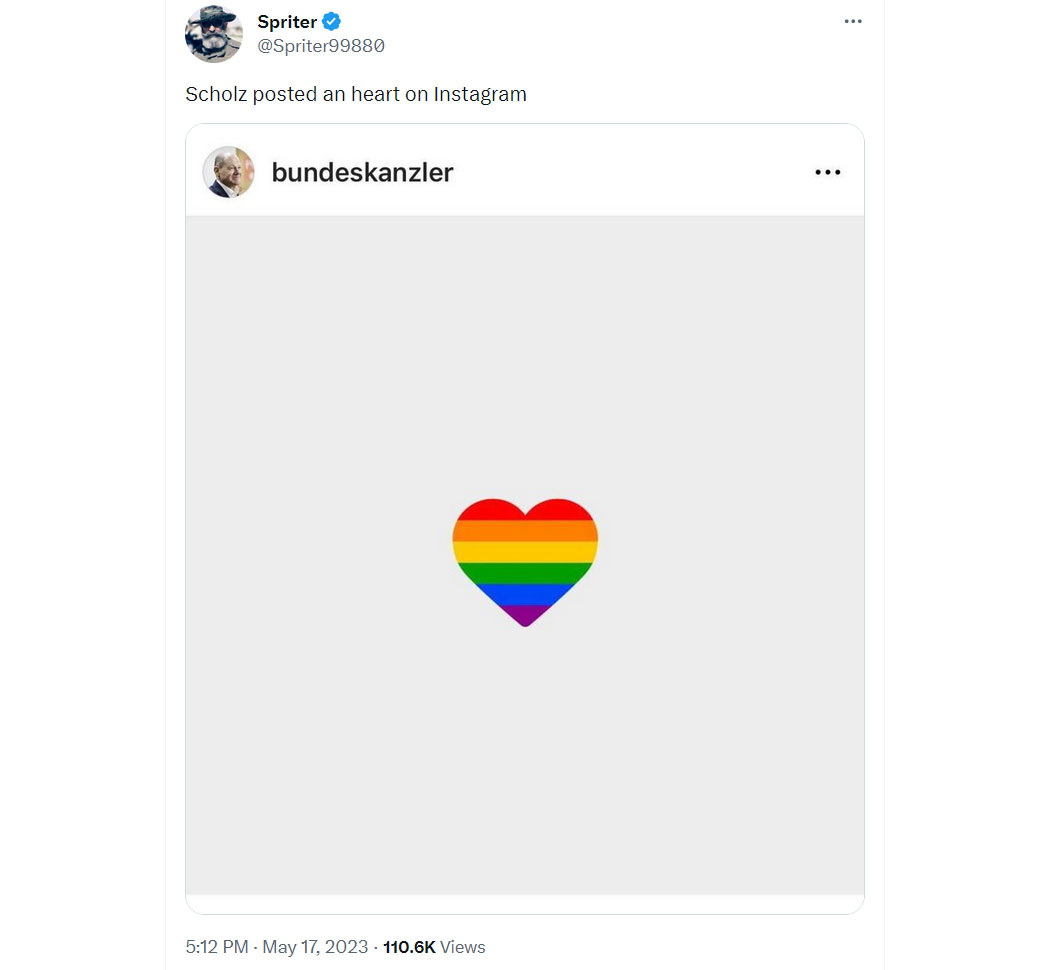Click the May 17, 2023 date
1050x970 pixels.
[x=315, y=947]
